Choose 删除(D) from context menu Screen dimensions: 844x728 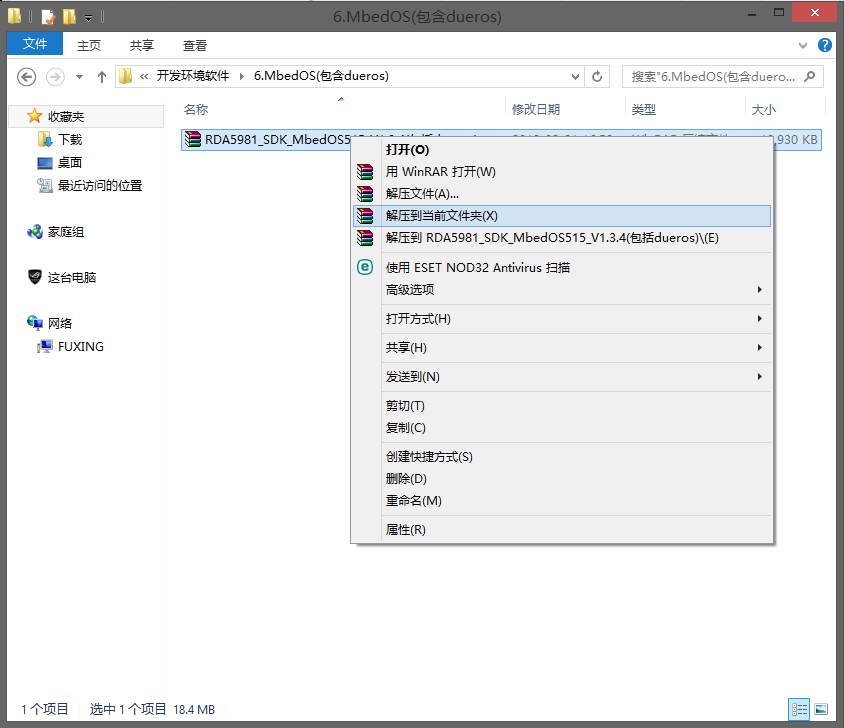coord(562,479)
